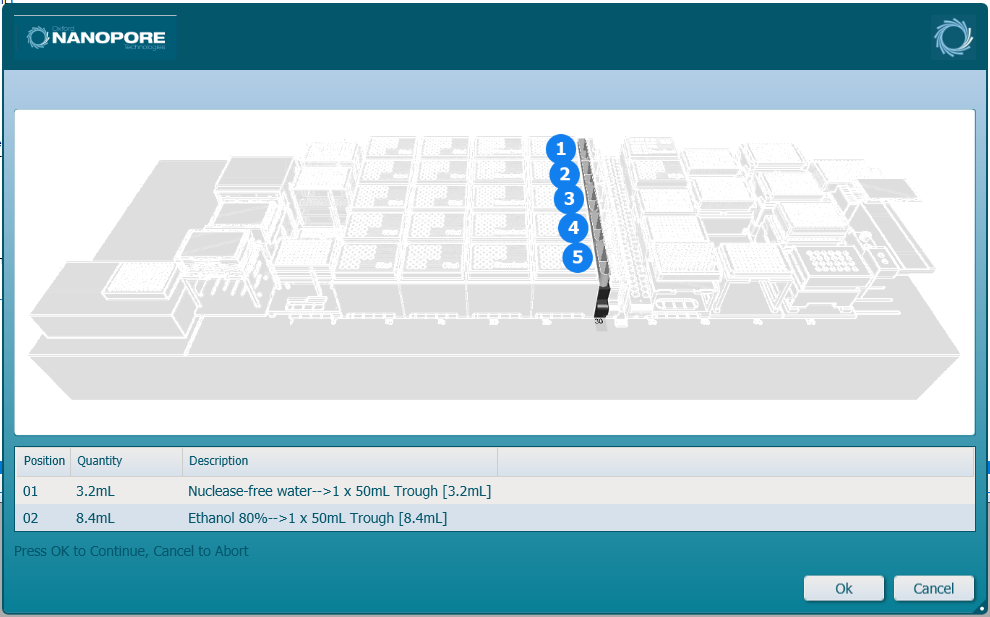Click the Quantity column header
990x617 pixels.
(x=126, y=461)
